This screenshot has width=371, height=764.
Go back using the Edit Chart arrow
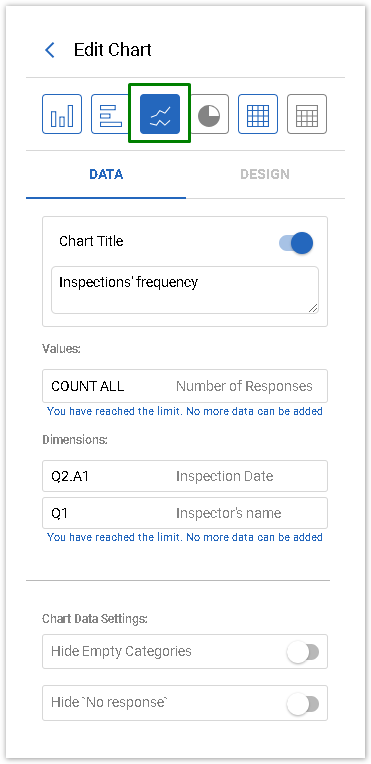50,50
